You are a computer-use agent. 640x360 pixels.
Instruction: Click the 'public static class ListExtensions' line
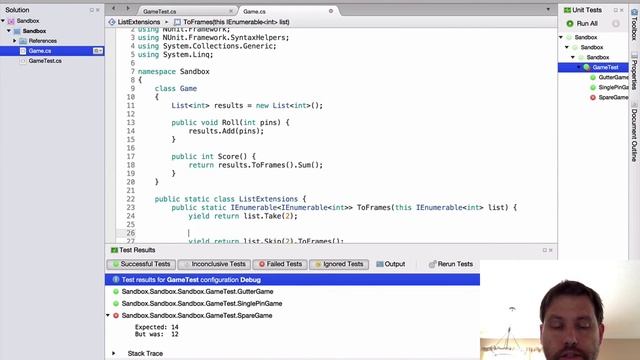click(230, 199)
